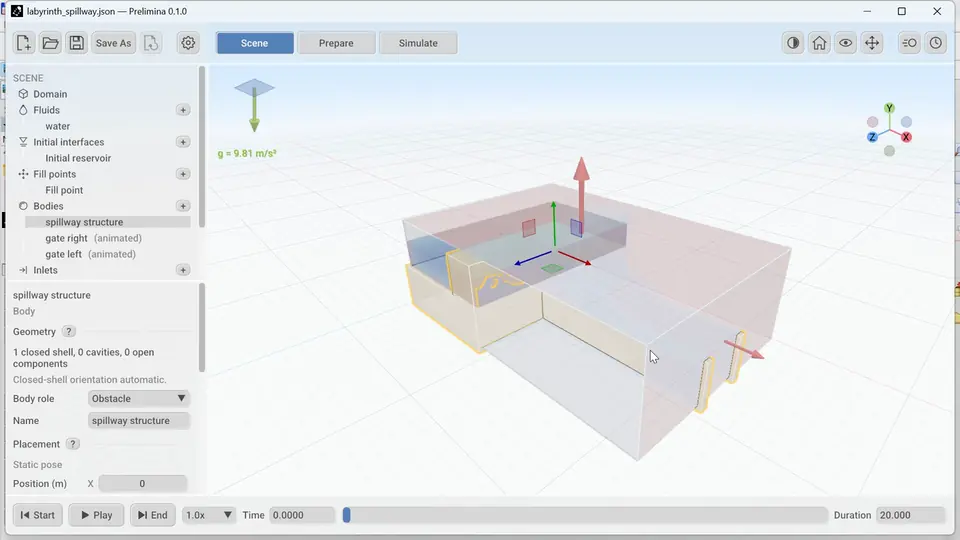Save the scene with the floppy disk icon
Image resolution: width=960 pixels, height=540 pixels.
(x=77, y=43)
